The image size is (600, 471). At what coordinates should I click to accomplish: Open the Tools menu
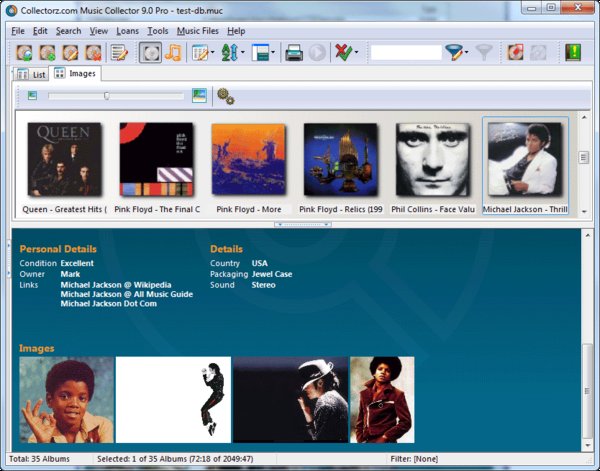coord(158,31)
